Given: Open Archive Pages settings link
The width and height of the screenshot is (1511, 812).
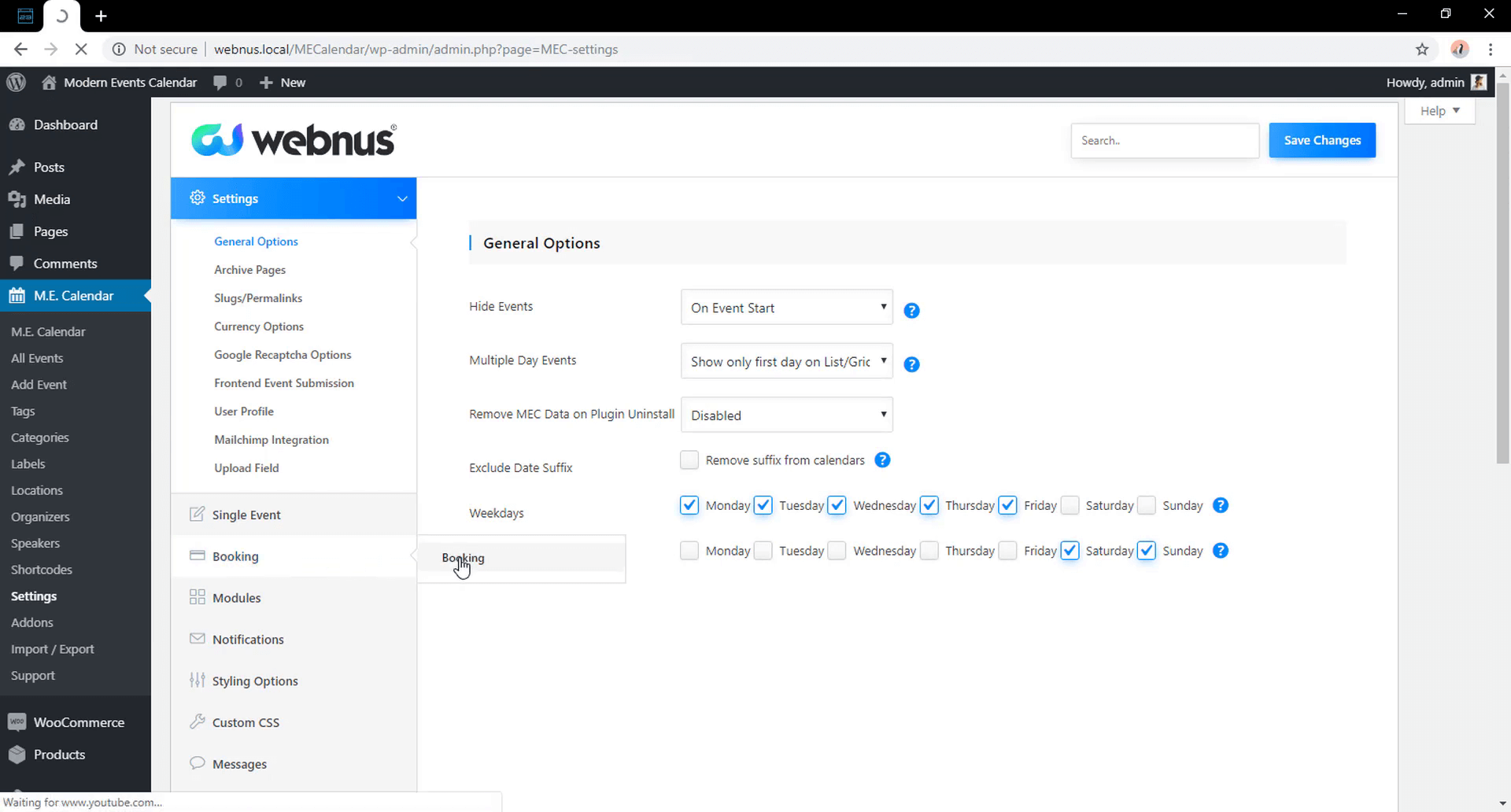Looking at the screenshot, I should click(249, 270).
